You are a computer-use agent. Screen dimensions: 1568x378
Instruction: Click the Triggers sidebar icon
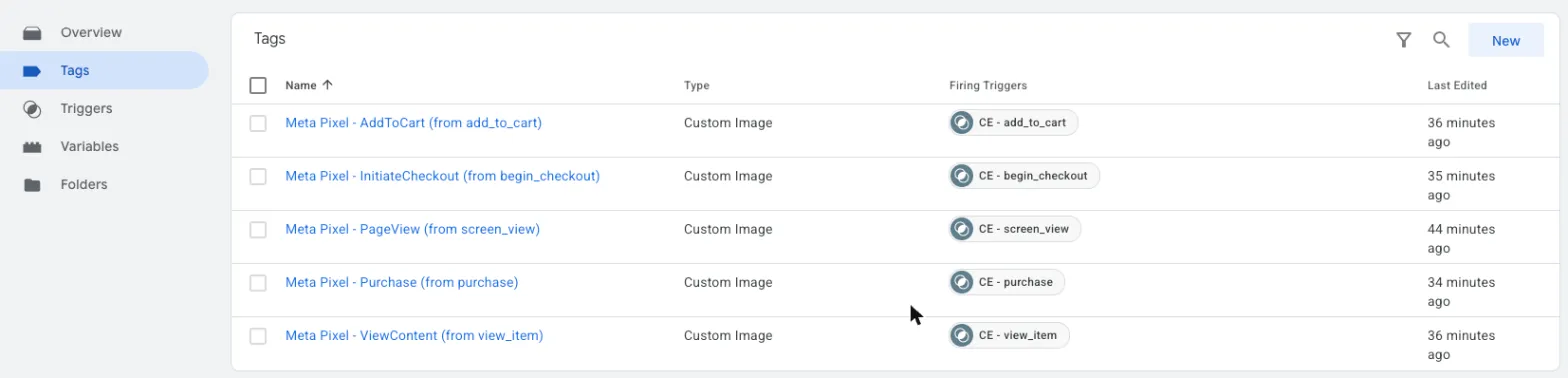[x=33, y=109]
